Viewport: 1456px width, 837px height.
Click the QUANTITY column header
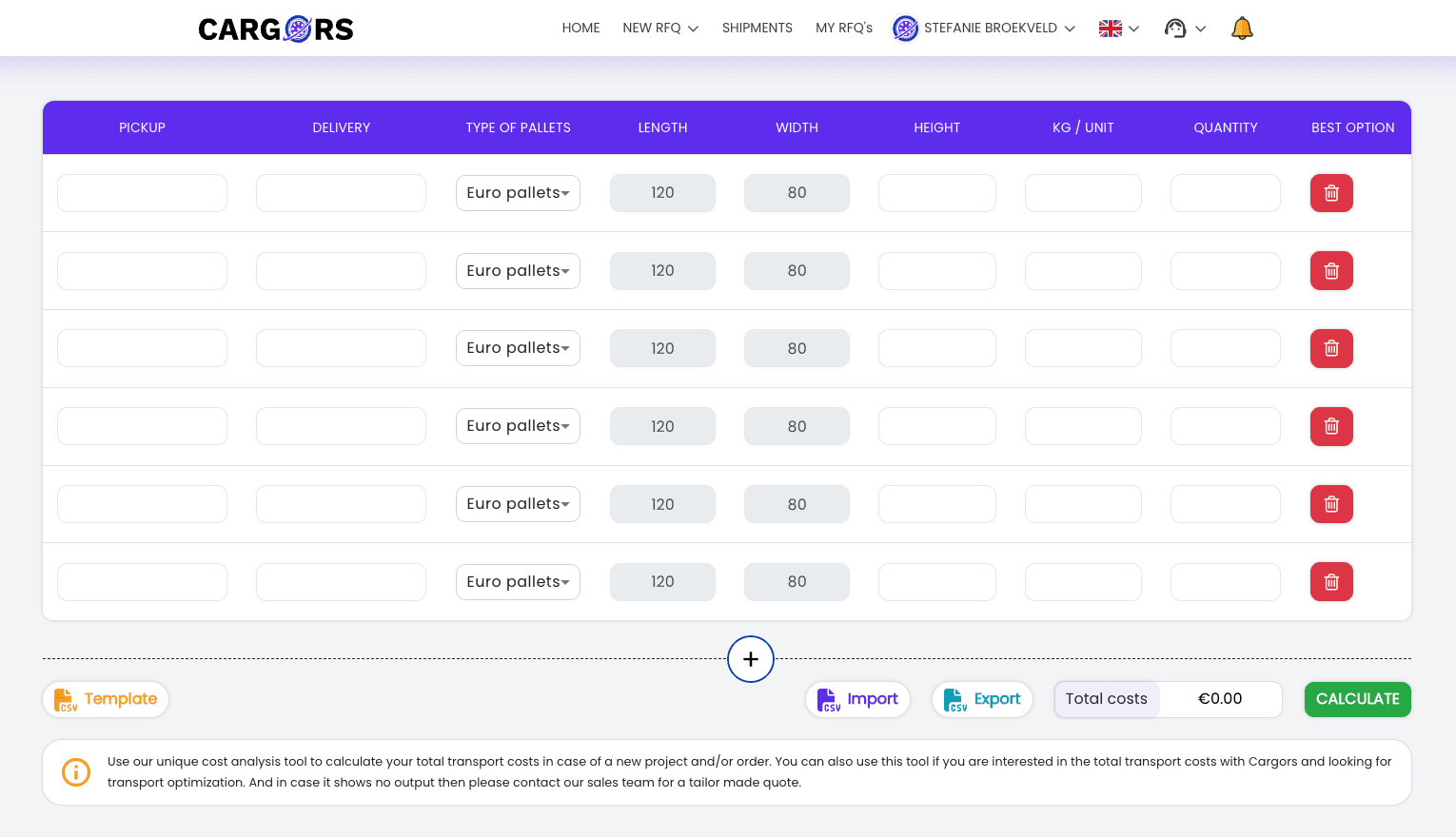pyautogui.click(x=1226, y=127)
